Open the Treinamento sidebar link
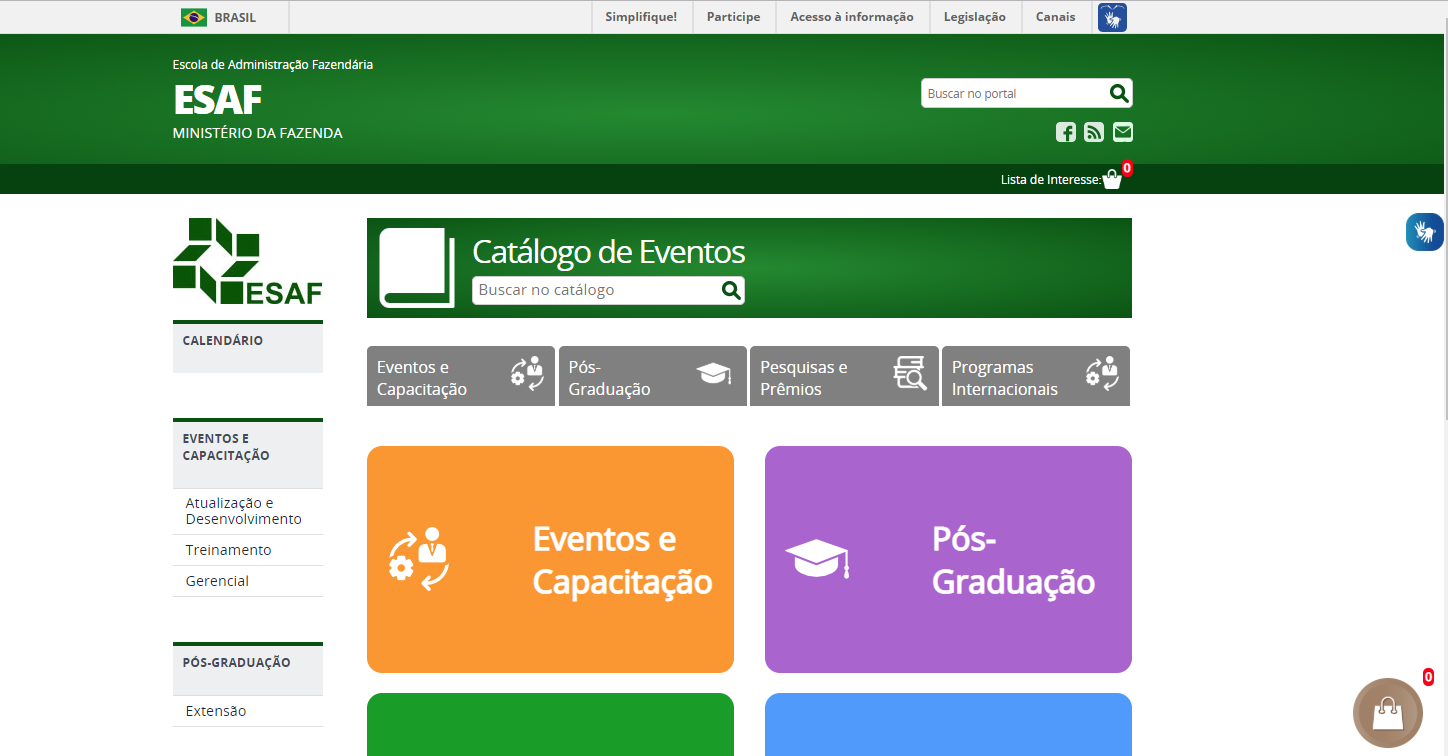This screenshot has width=1448, height=756. 228,550
